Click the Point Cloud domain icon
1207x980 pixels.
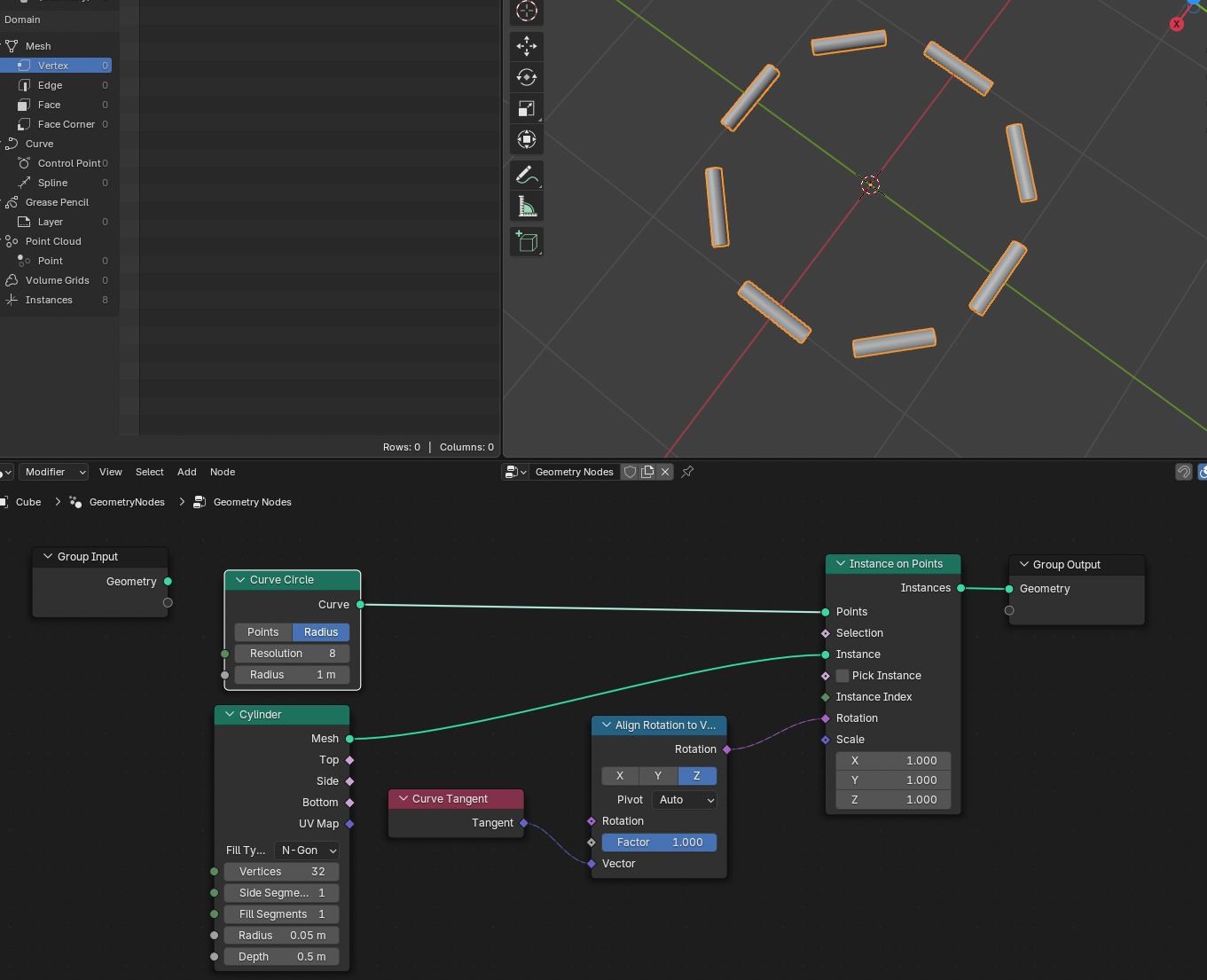(12, 241)
